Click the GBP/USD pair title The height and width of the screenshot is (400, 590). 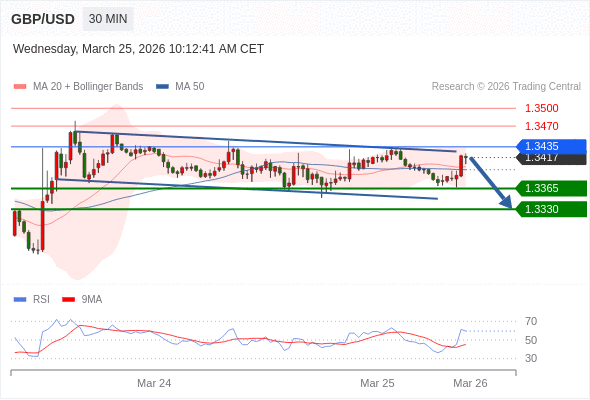(43, 19)
